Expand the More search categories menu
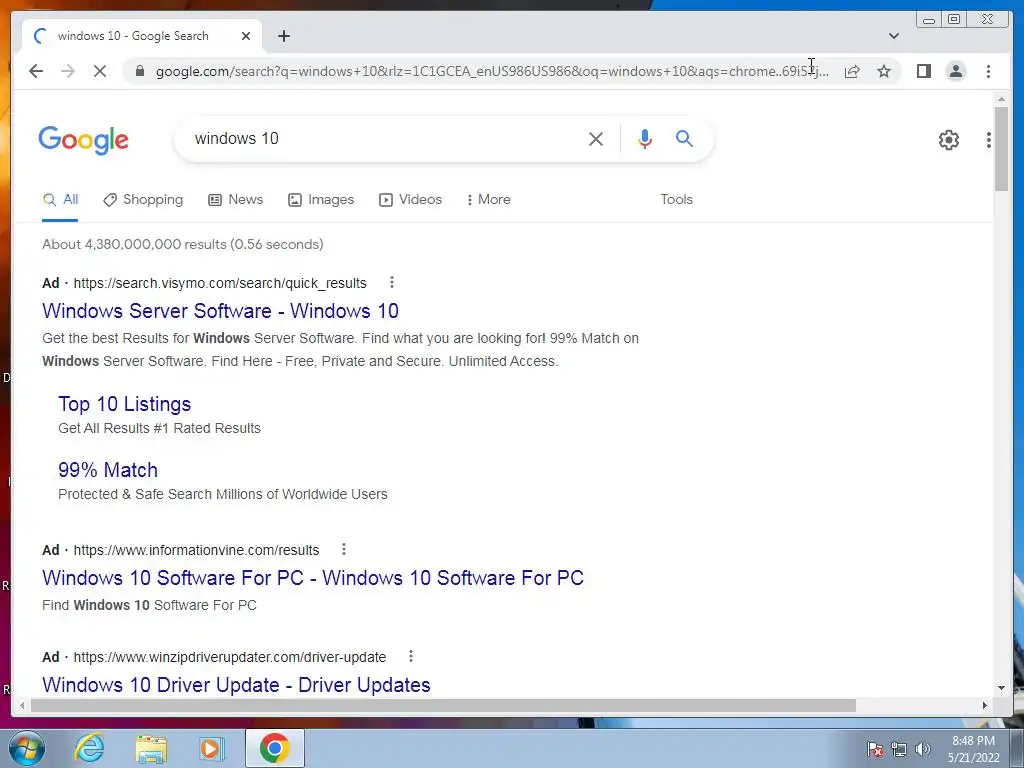Image resolution: width=1024 pixels, height=768 pixels. click(488, 200)
